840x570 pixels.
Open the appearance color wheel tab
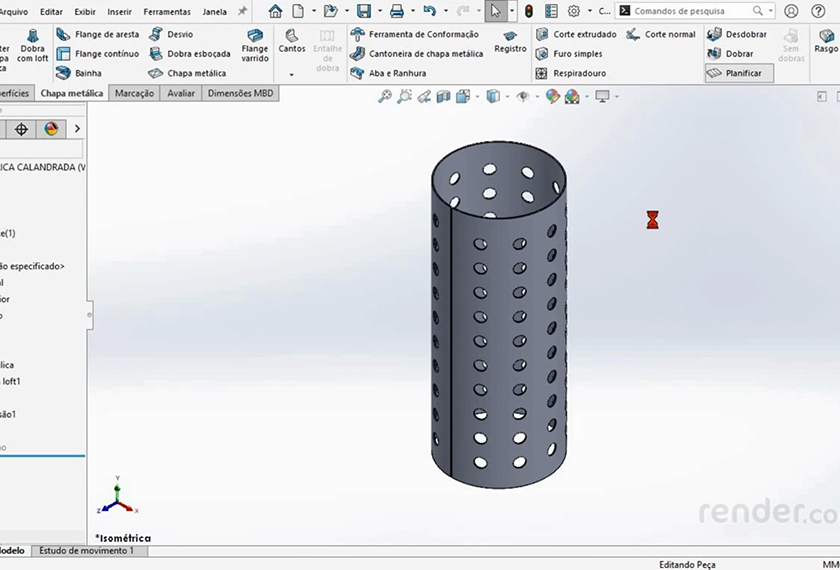coord(51,129)
